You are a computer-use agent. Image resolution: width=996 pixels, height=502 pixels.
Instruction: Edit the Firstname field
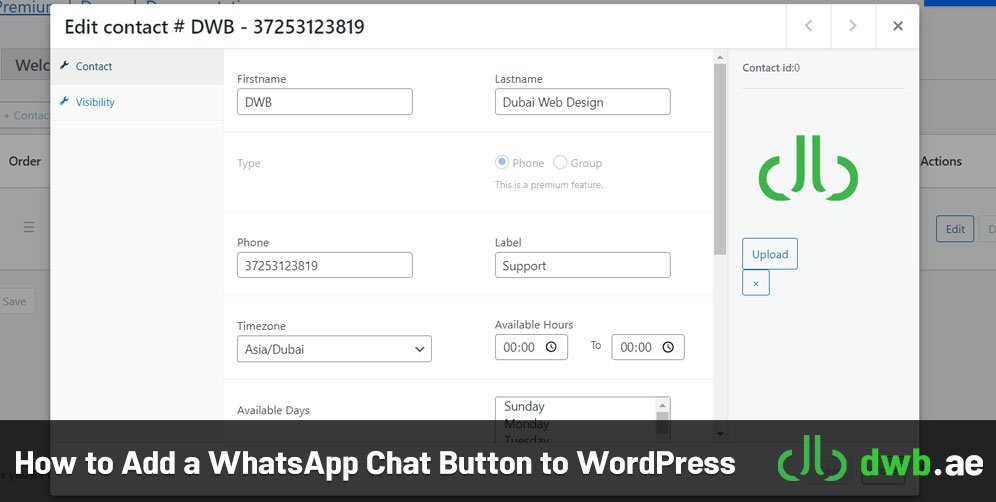[325, 102]
